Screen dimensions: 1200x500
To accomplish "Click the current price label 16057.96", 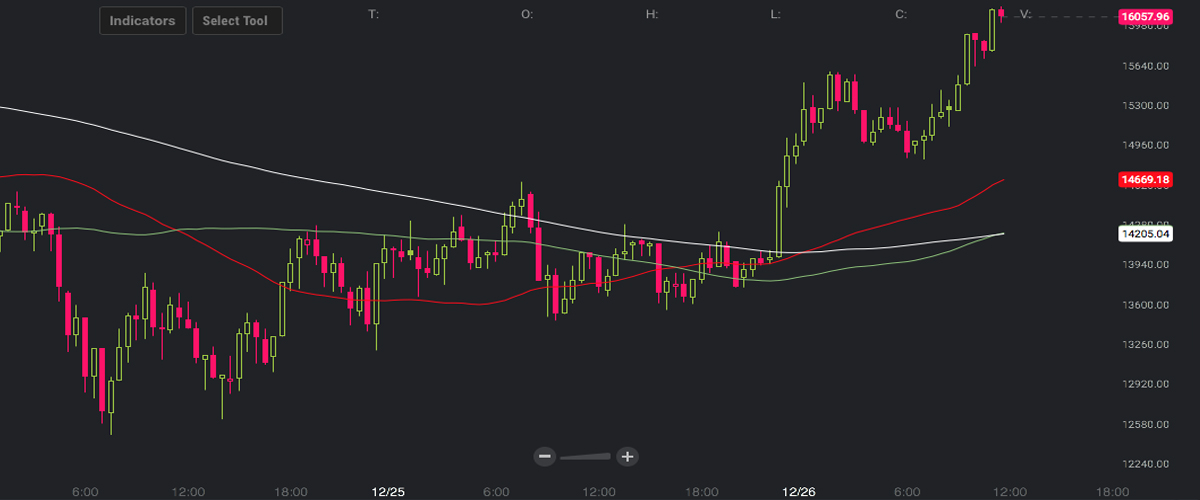I will 1144,17.
